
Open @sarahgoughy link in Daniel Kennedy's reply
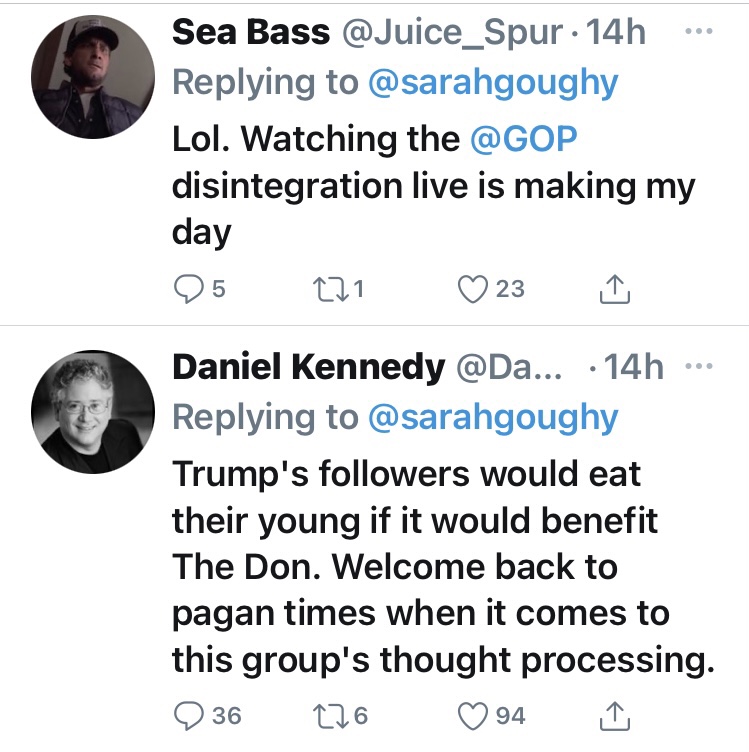click(493, 417)
